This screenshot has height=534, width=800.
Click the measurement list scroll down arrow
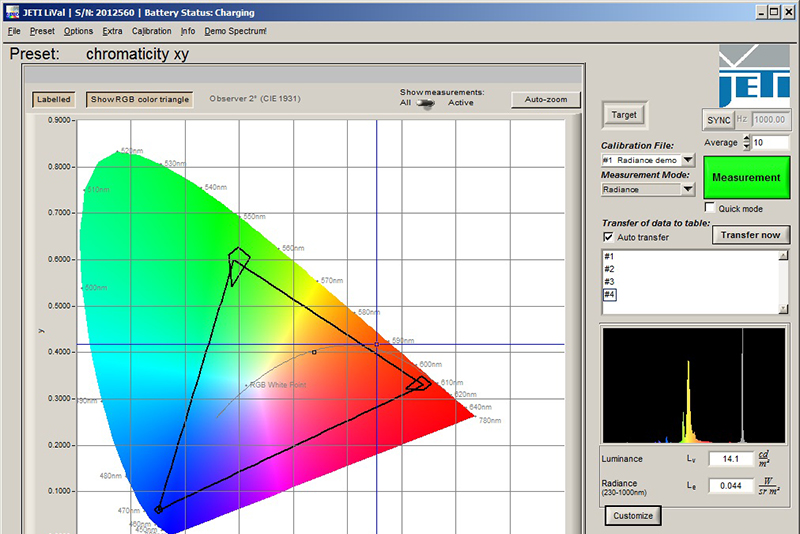click(x=784, y=308)
